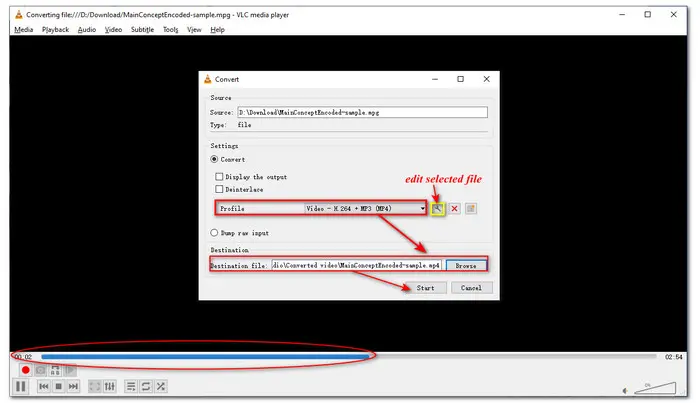Adjust the volume slider
Viewport: 700px width, 403px height.
(x=655, y=388)
